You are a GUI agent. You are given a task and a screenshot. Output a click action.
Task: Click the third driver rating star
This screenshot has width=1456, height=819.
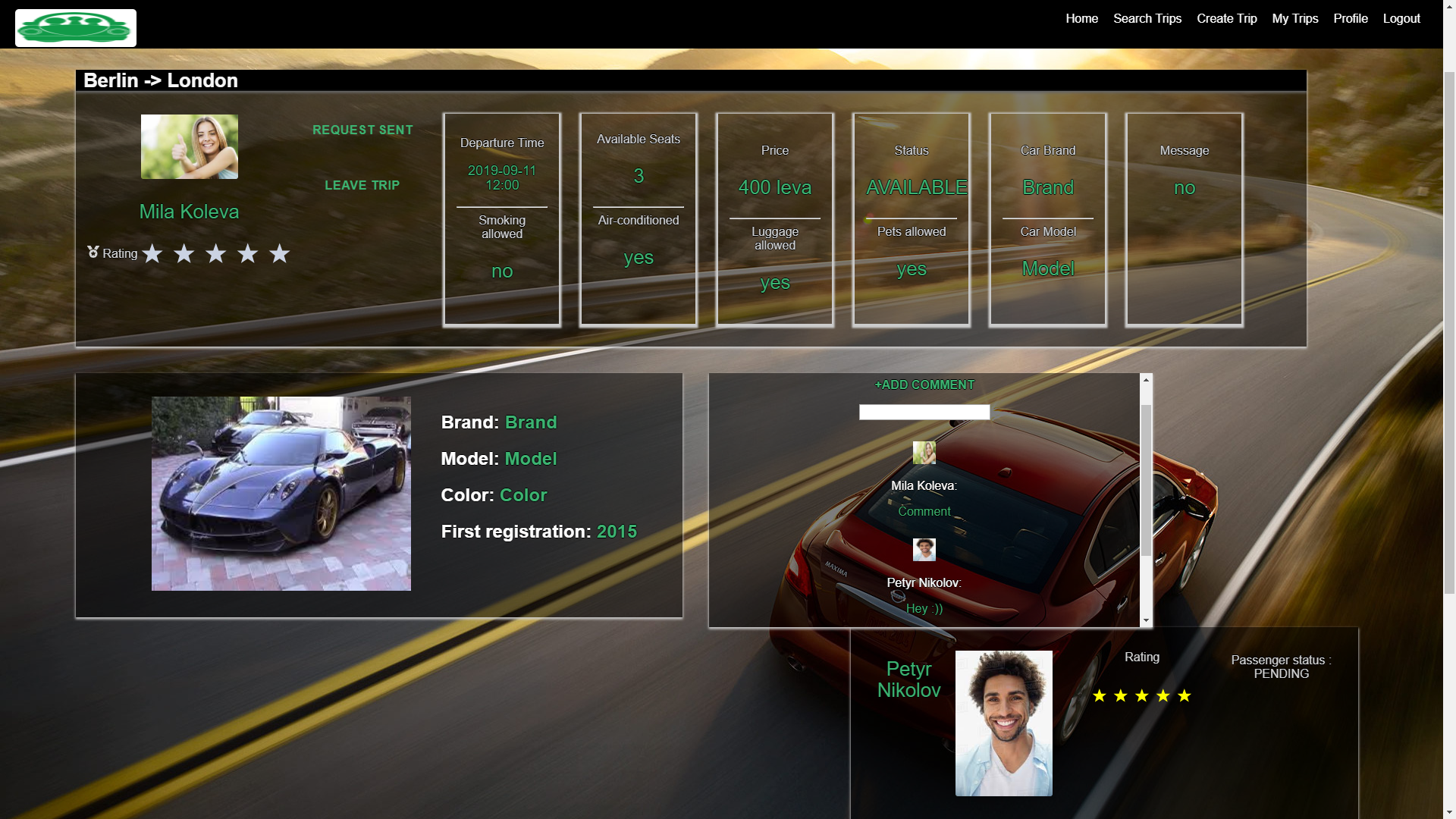click(216, 253)
